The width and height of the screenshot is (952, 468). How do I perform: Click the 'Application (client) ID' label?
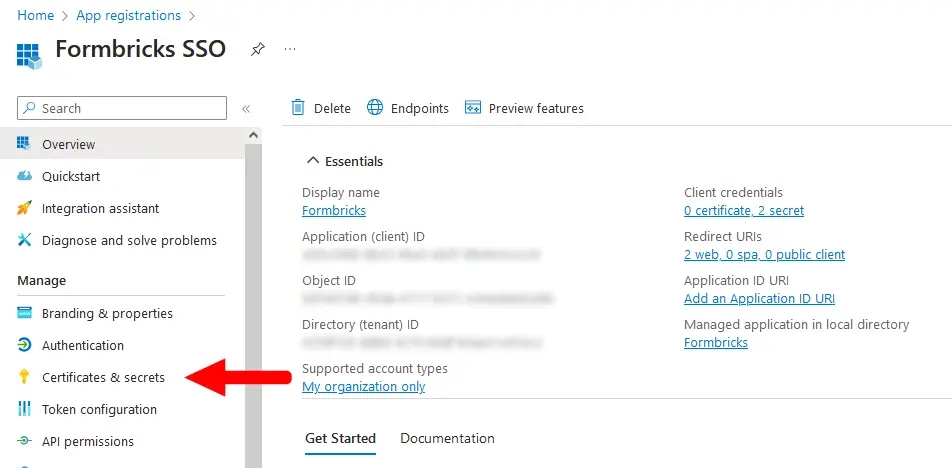tap(363, 237)
